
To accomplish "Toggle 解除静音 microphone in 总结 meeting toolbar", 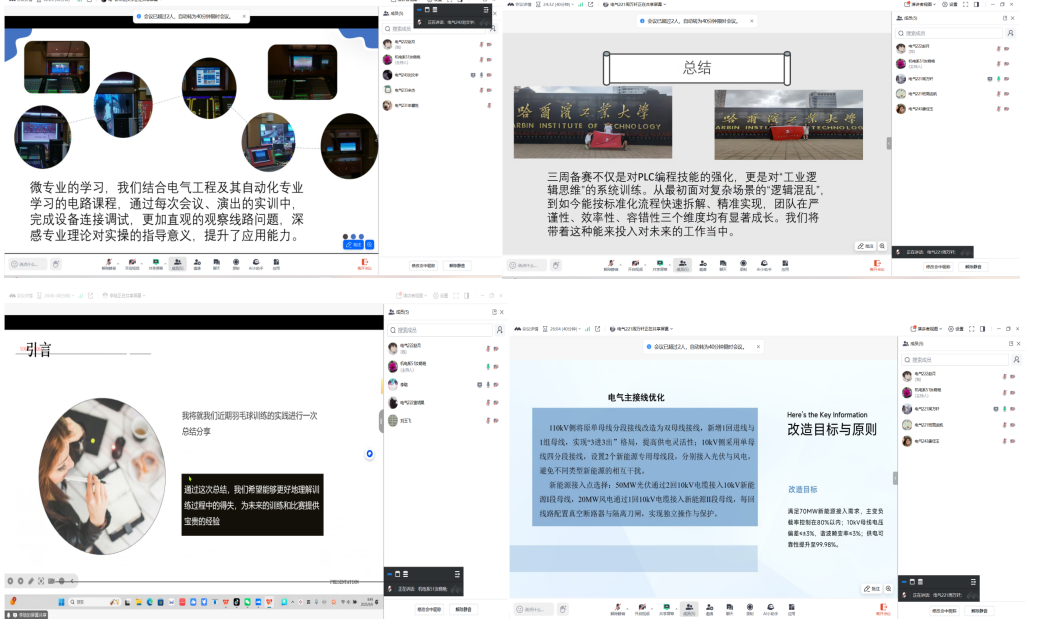I will pos(612,266).
